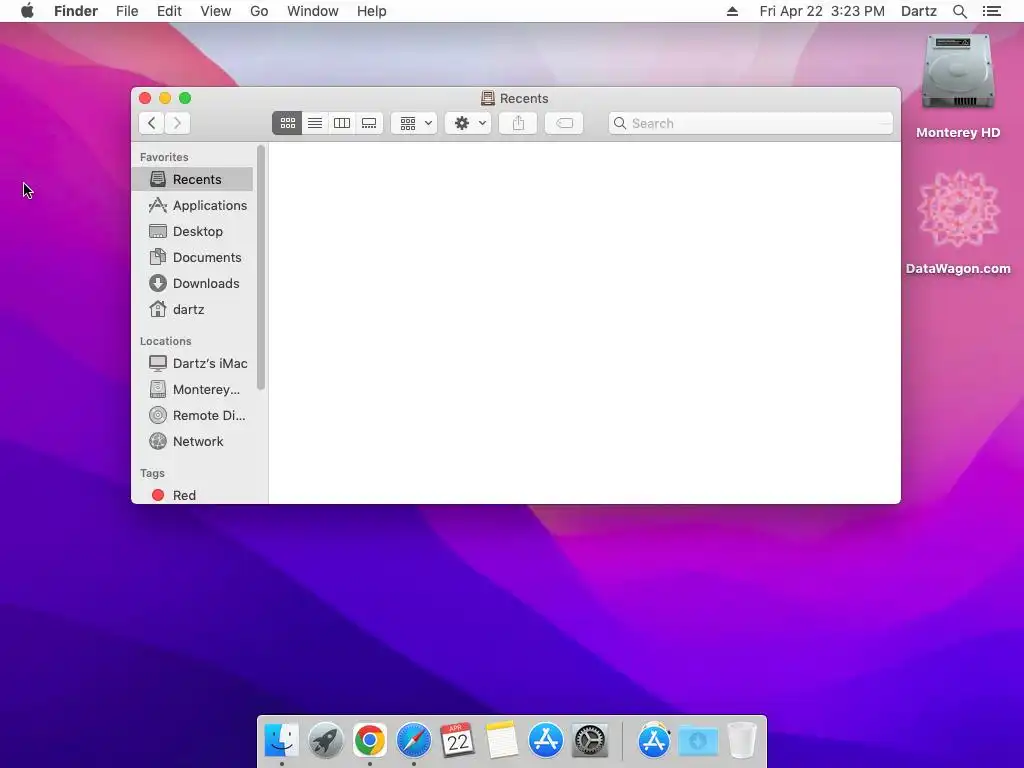
Task: Open the App Store icon beside Downloads
Action: point(654,741)
